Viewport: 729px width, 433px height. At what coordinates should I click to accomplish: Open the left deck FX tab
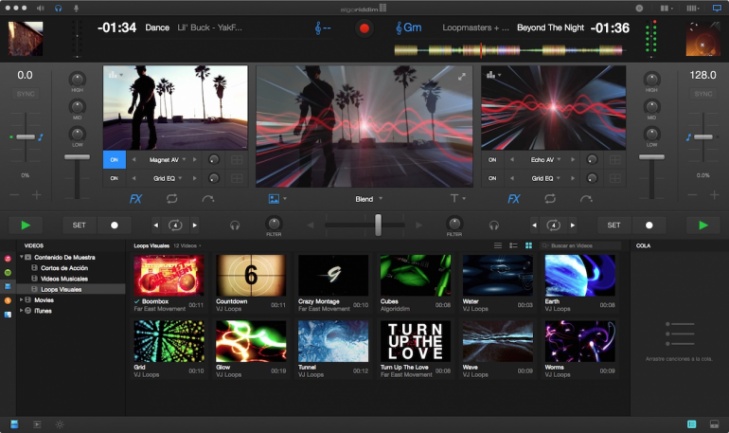pos(135,199)
